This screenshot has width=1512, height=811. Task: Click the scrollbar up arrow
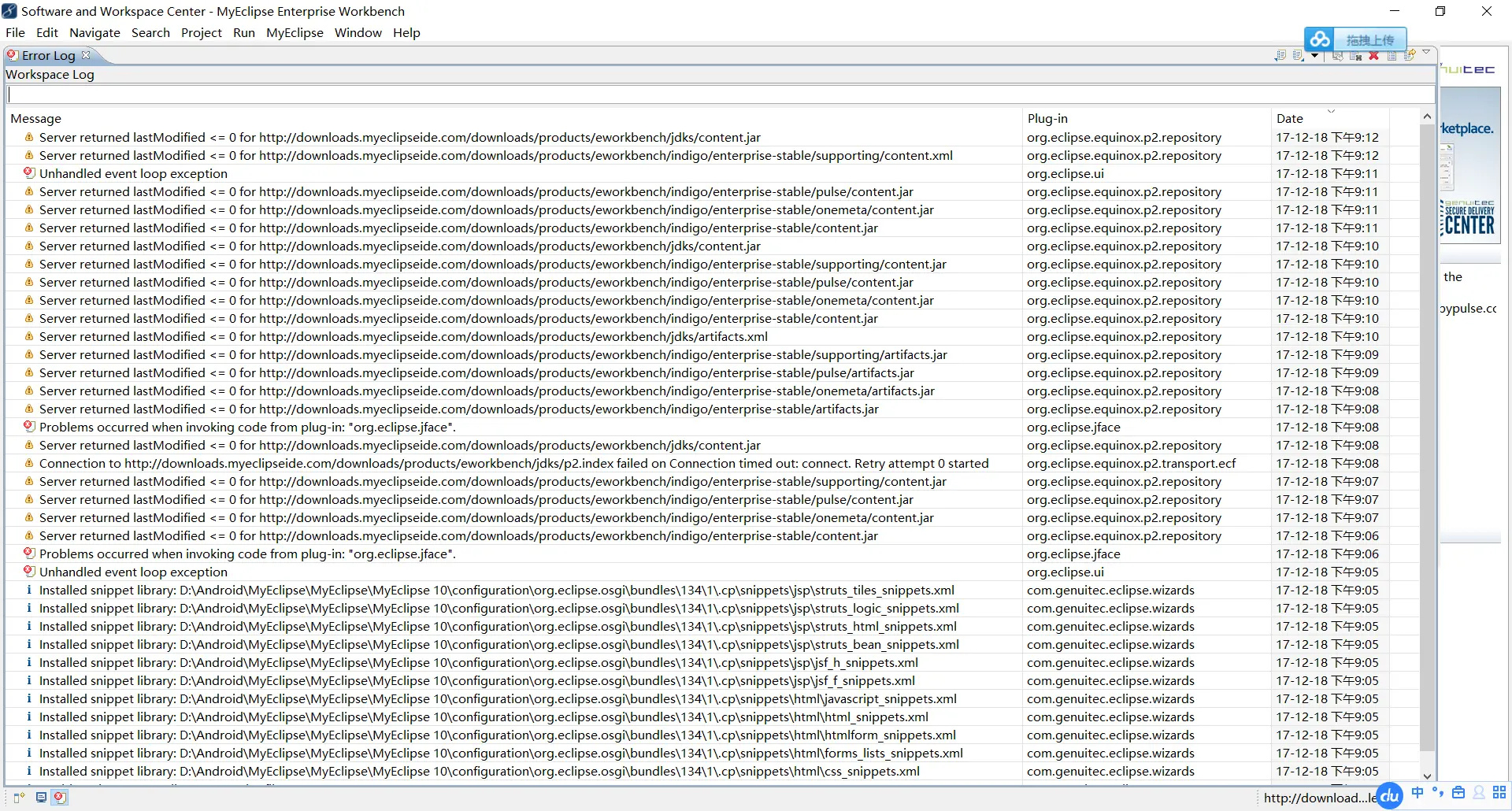(1427, 117)
